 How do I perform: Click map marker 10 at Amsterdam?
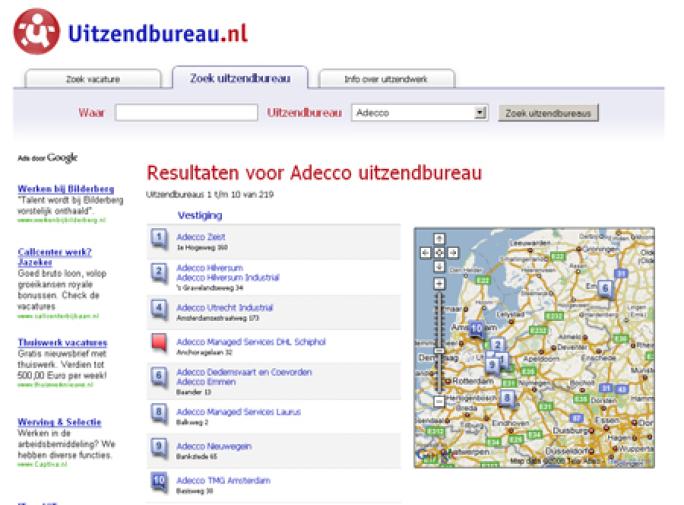click(x=477, y=329)
